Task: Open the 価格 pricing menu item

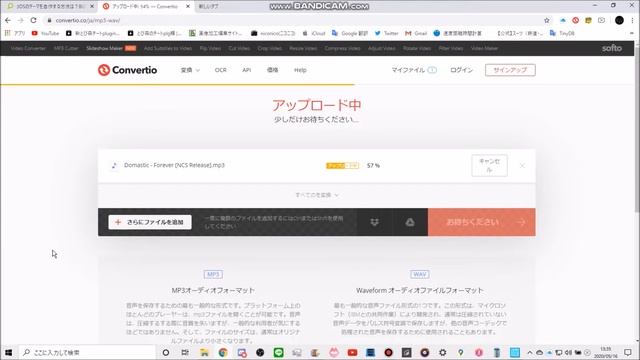Action: (272, 70)
